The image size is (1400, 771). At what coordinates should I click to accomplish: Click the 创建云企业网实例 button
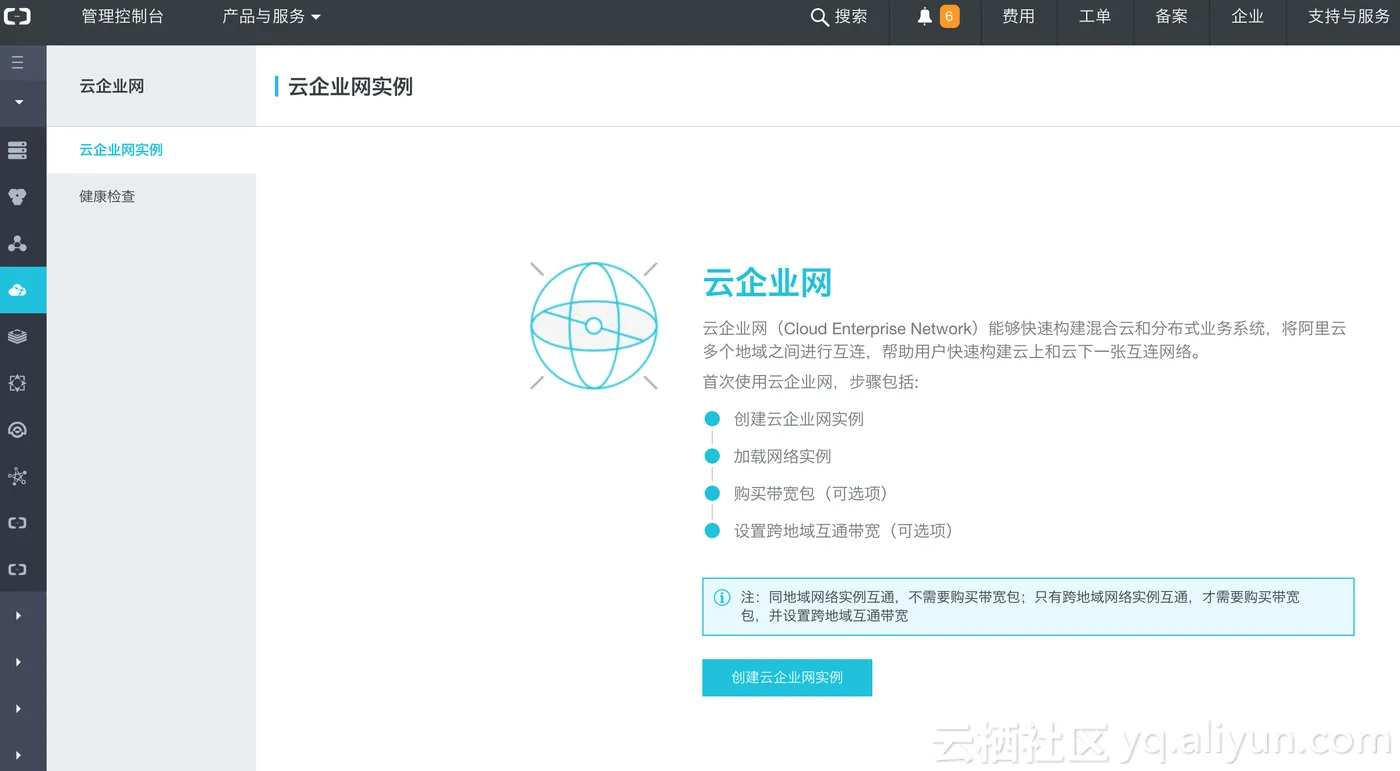(x=787, y=677)
